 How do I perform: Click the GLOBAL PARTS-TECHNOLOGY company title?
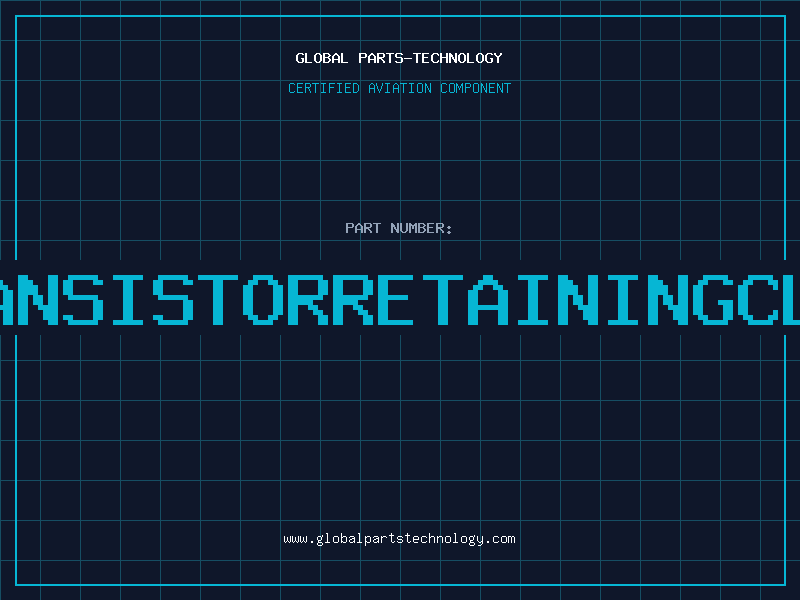(x=399, y=58)
